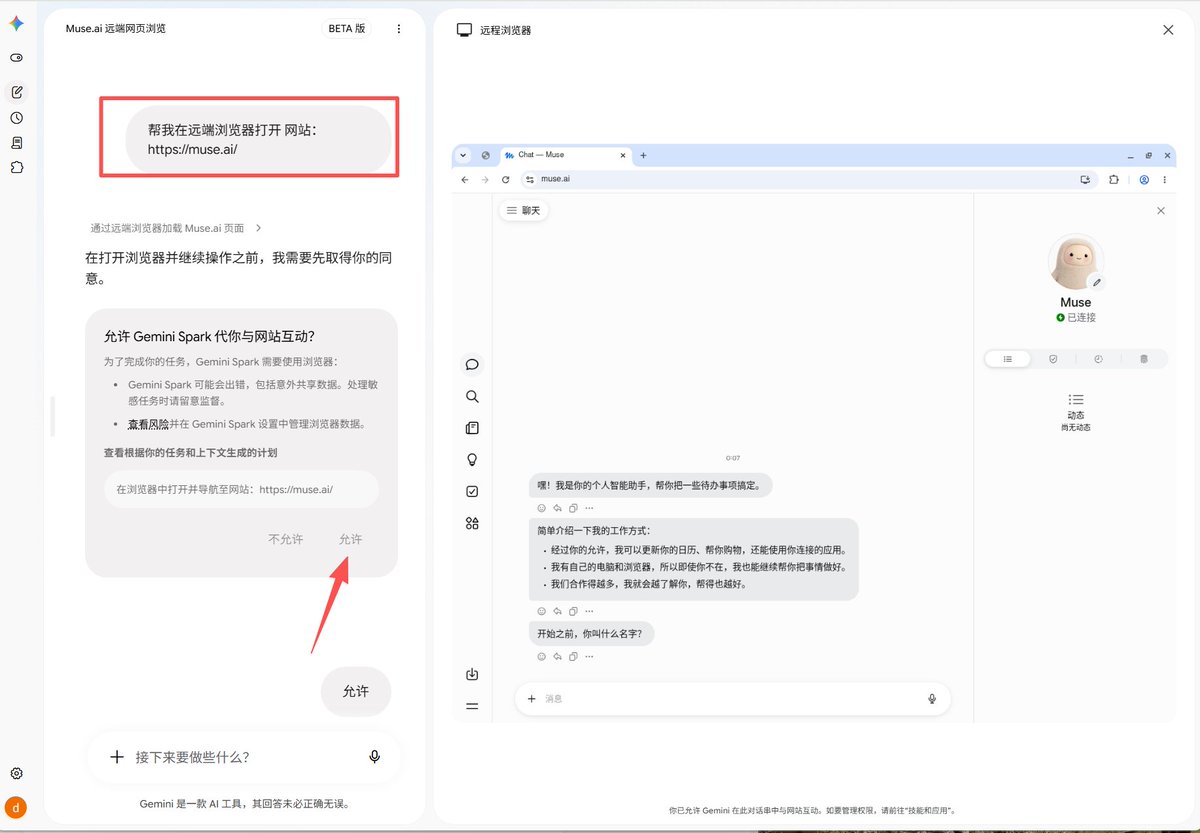Go forward in remote browser
This screenshot has height=833, width=1200.
(x=485, y=179)
